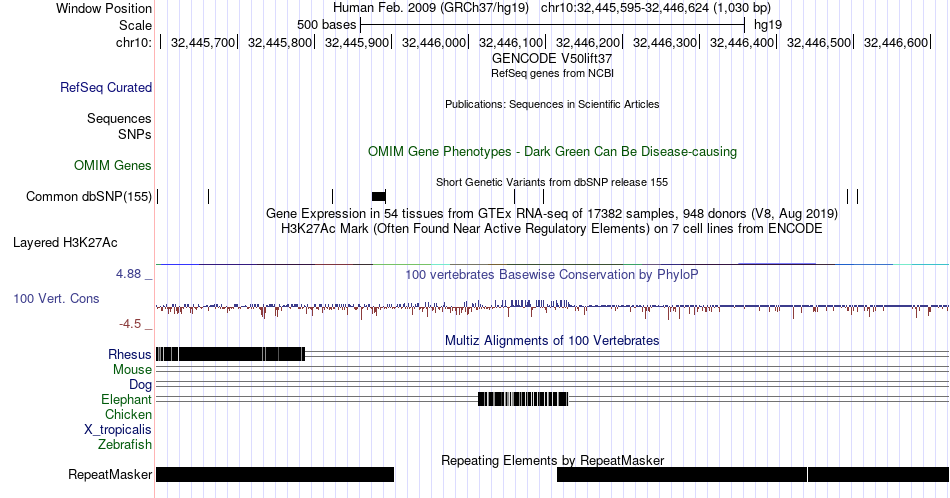Image resolution: width=950 pixels, height=498 pixels.
Task: Select the Layered H3K27Ac track label
Action: (x=65, y=243)
